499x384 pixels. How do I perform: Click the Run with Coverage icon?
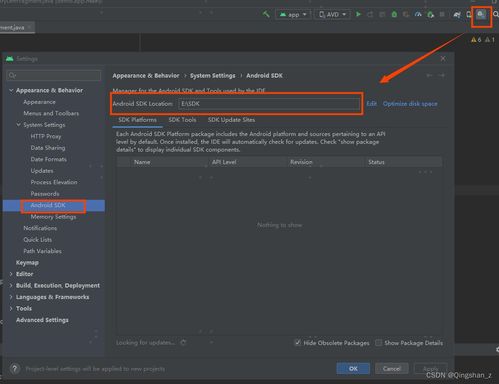(x=406, y=14)
